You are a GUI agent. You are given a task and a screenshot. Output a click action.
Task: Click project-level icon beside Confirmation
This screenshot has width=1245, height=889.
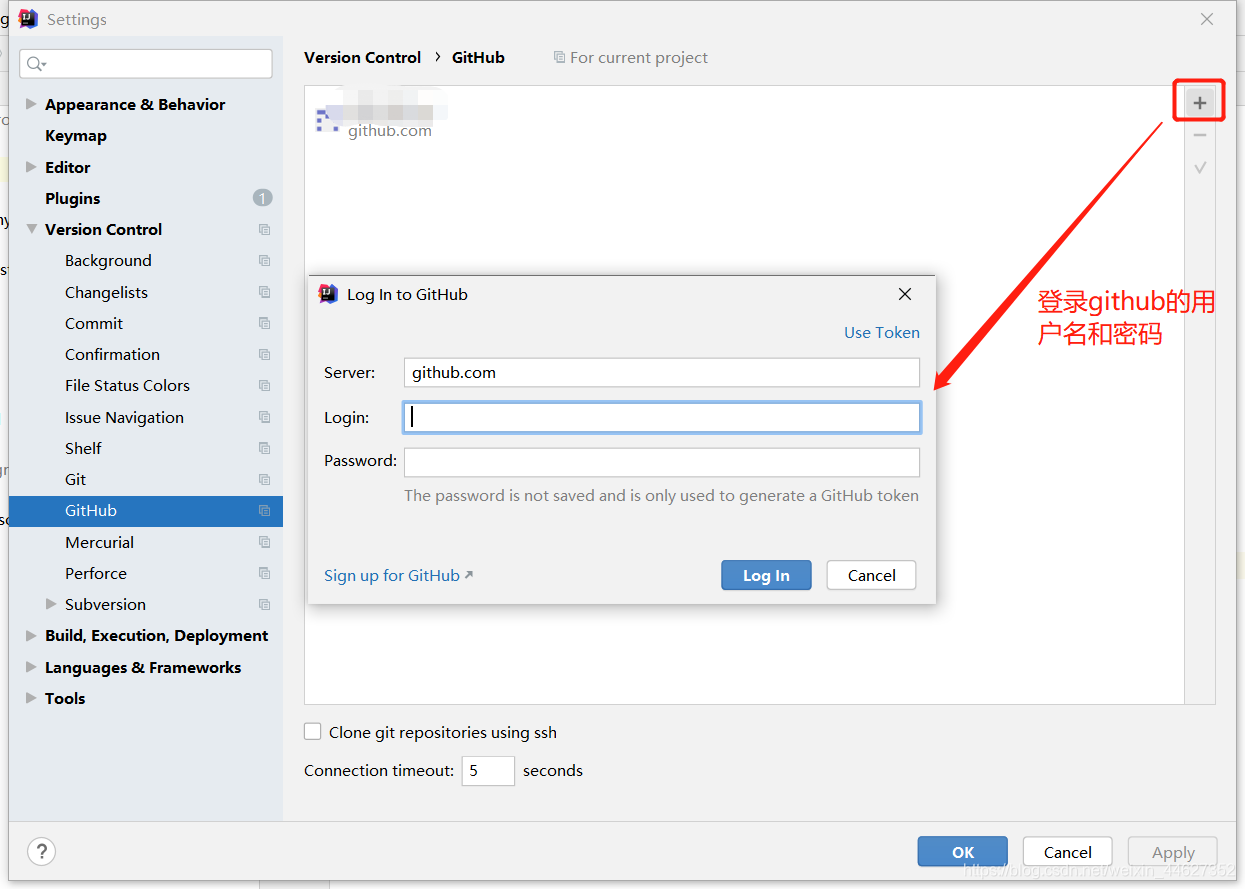[264, 355]
